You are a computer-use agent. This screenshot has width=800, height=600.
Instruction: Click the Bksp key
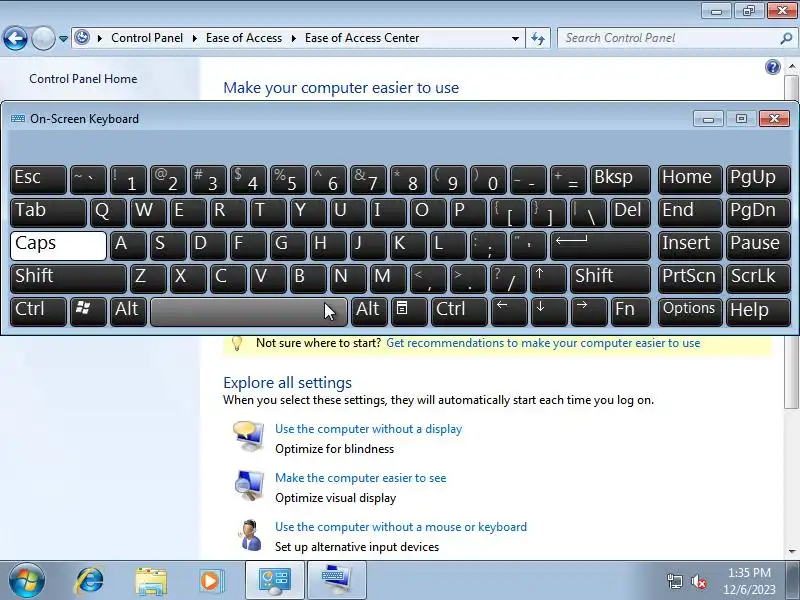pyautogui.click(x=620, y=180)
